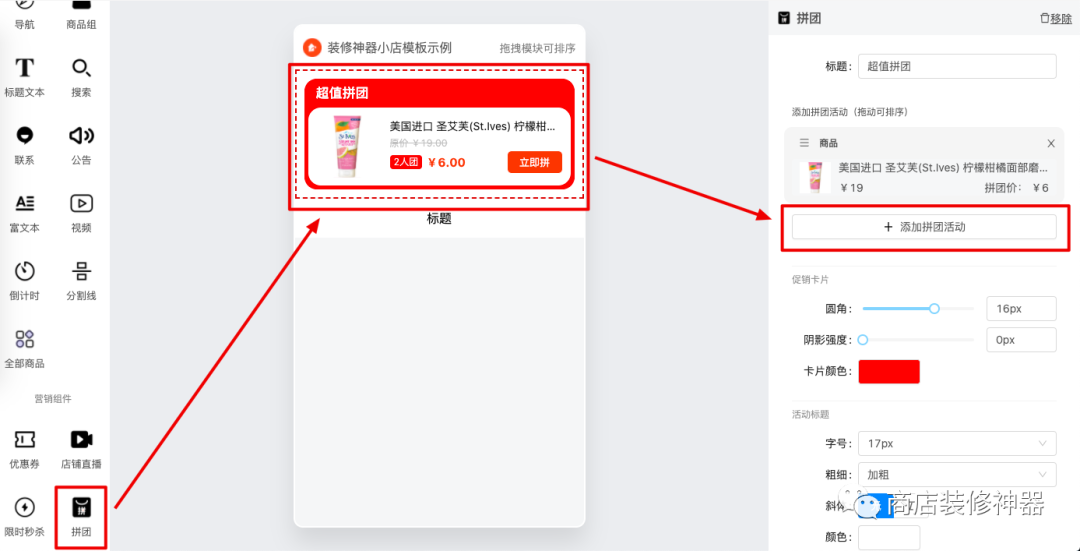Click 移除 to remove the 拼团 module
This screenshot has height=551, width=1080.
click(x=1056, y=19)
